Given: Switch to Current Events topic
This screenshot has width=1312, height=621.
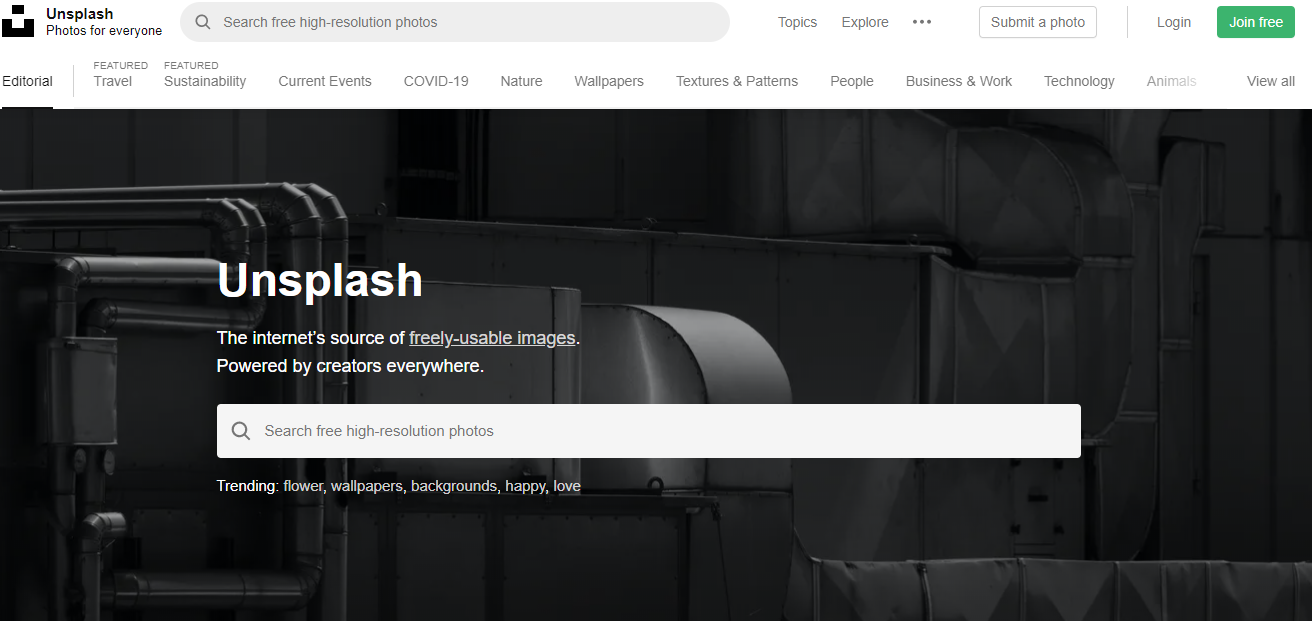Looking at the screenshot, I should click(325, 81).
